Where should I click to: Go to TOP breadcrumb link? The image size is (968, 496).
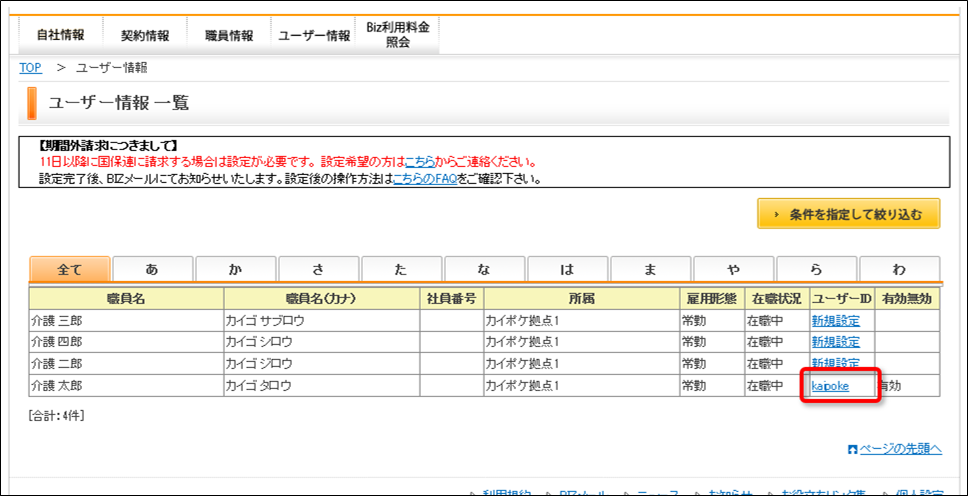pos(31,68)
